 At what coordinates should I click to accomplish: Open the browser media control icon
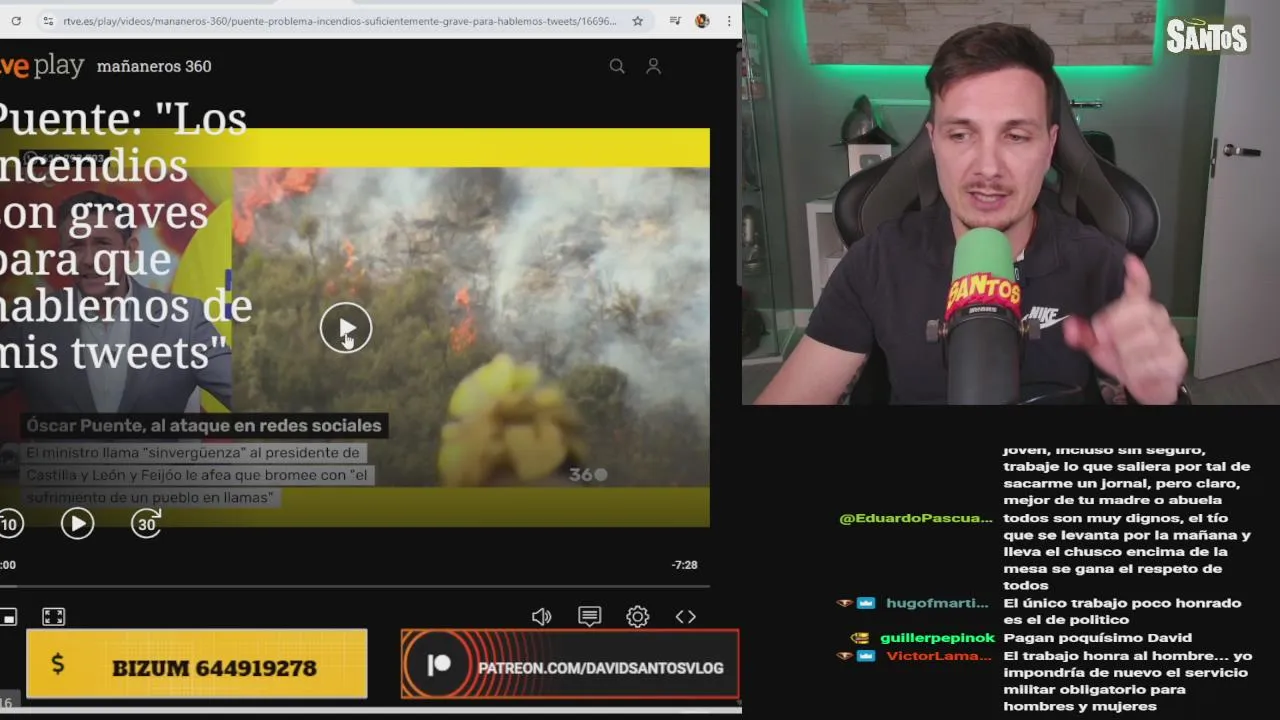675,20
